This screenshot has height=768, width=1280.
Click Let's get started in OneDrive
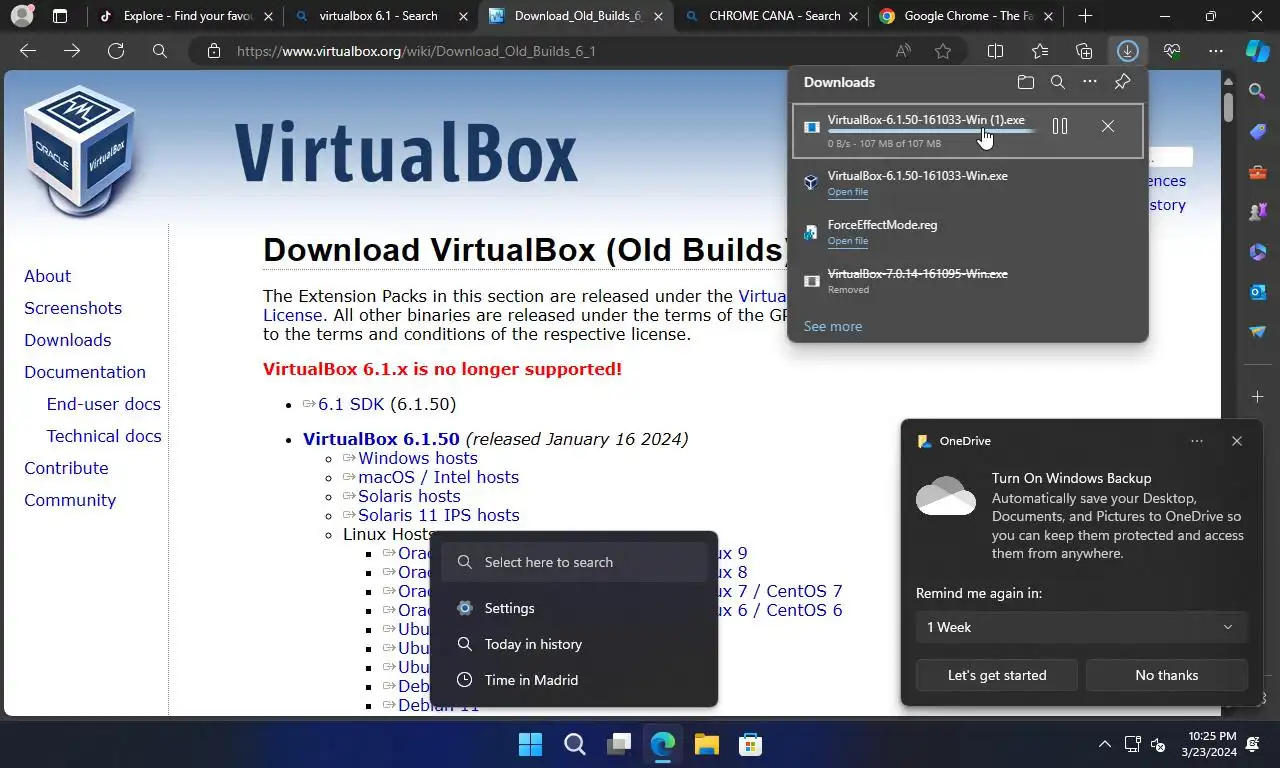tap(997, 675)
